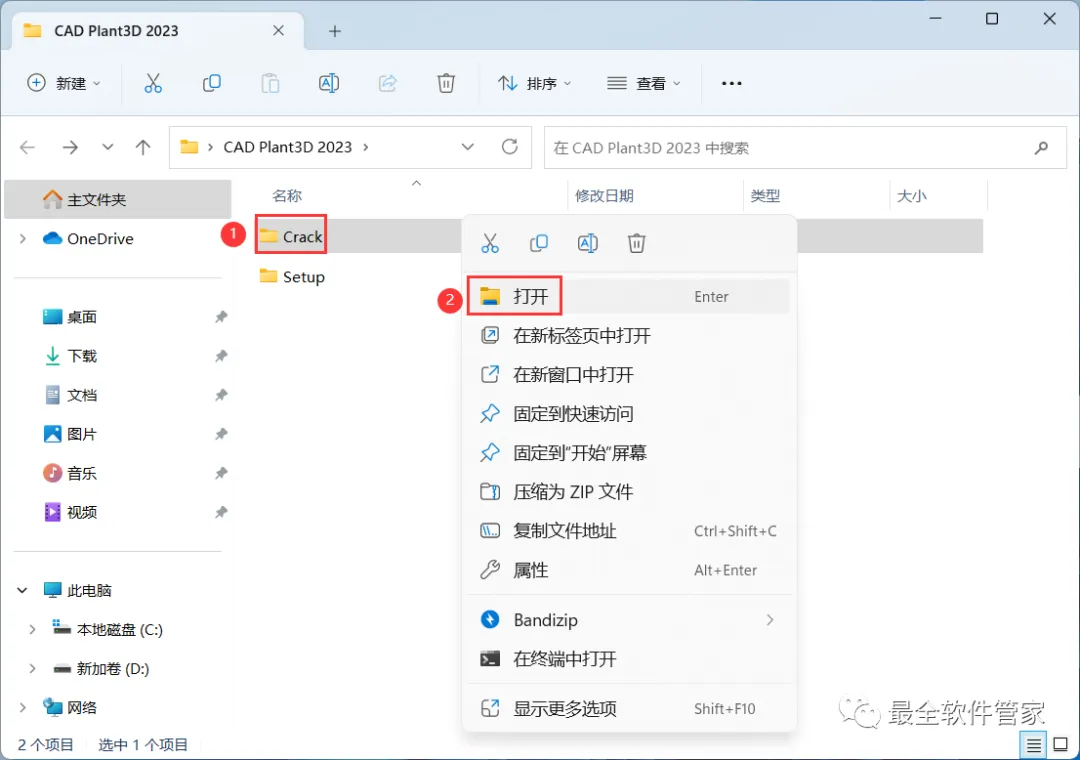Refresh the current folder view
This screenshot has width=1080, height=760.
coord(510,147)
